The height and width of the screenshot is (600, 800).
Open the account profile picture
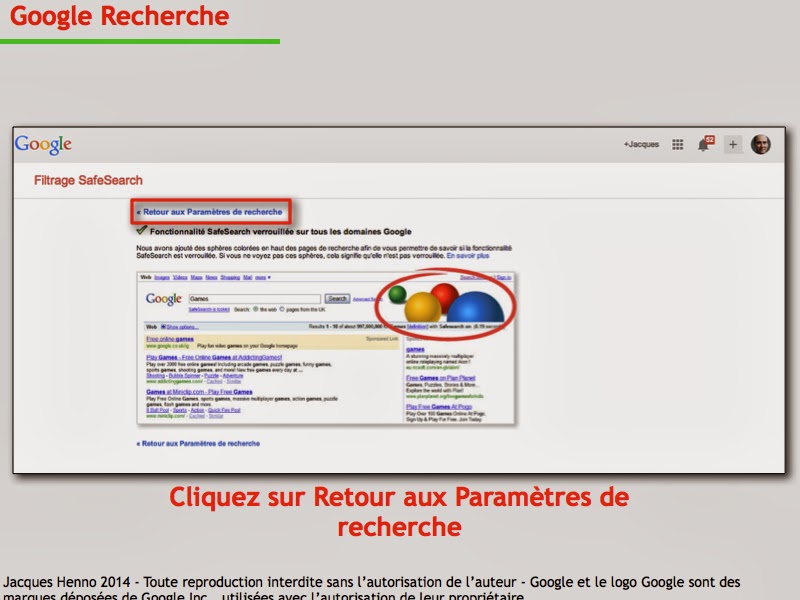pos(761,144)
